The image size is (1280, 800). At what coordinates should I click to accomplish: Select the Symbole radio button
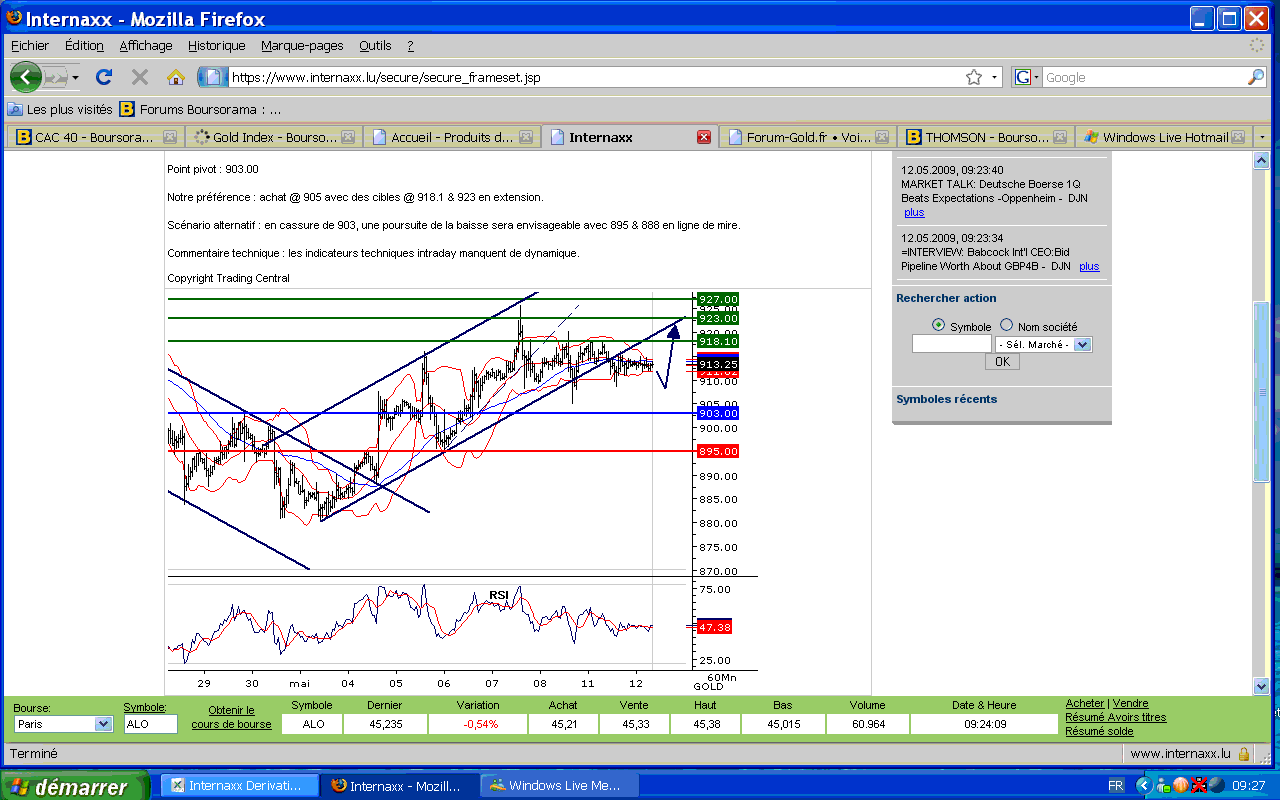938,326
